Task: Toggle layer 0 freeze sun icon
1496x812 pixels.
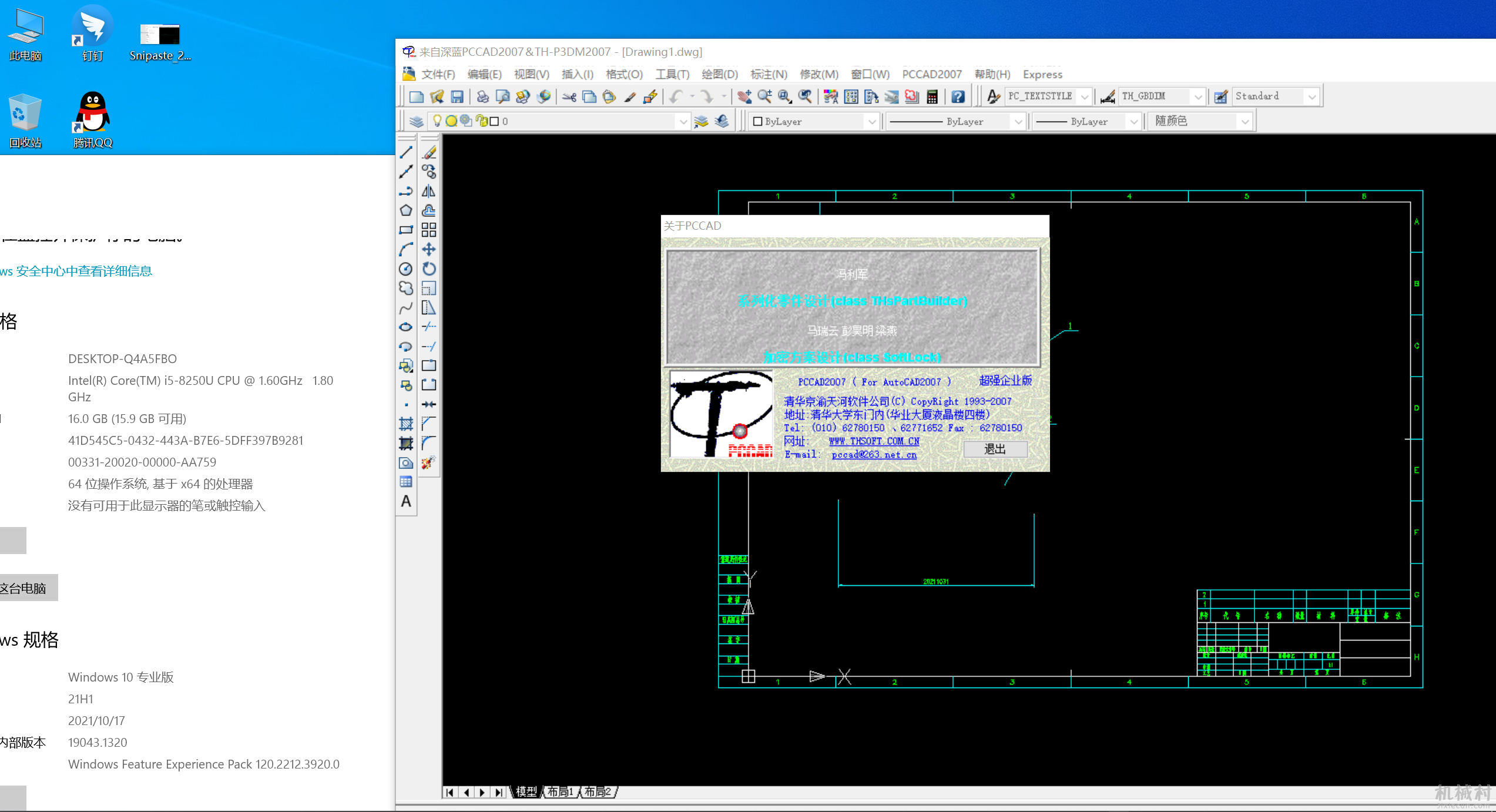Action: (451, 121)
